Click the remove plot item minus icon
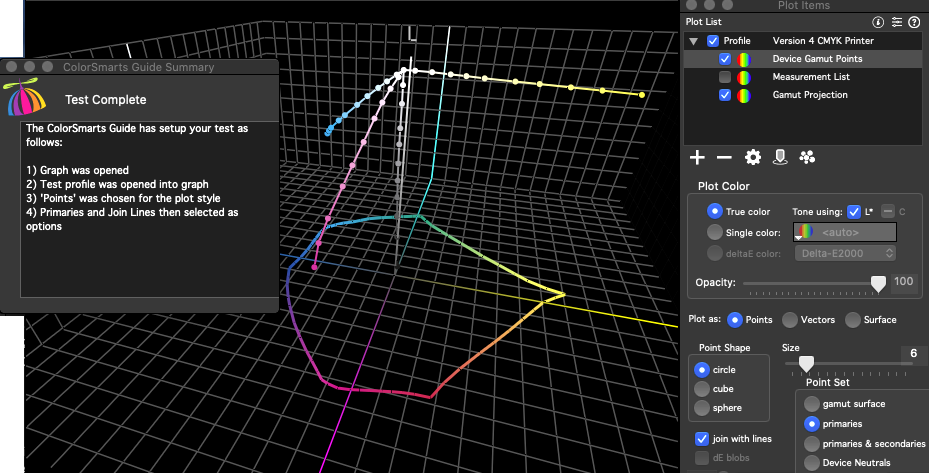 pyautogui.click(x=724, y=158)
